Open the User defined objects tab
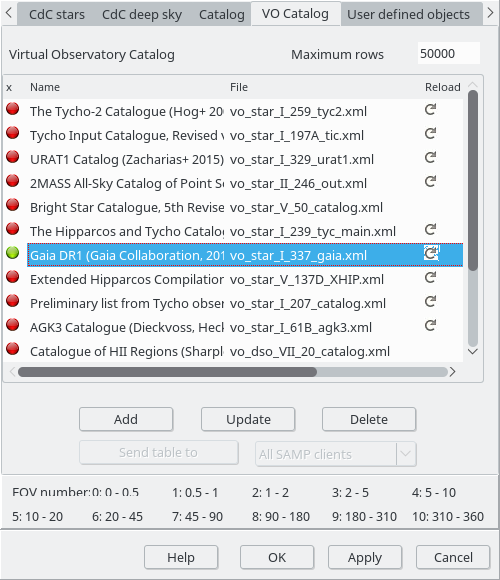 408,14
